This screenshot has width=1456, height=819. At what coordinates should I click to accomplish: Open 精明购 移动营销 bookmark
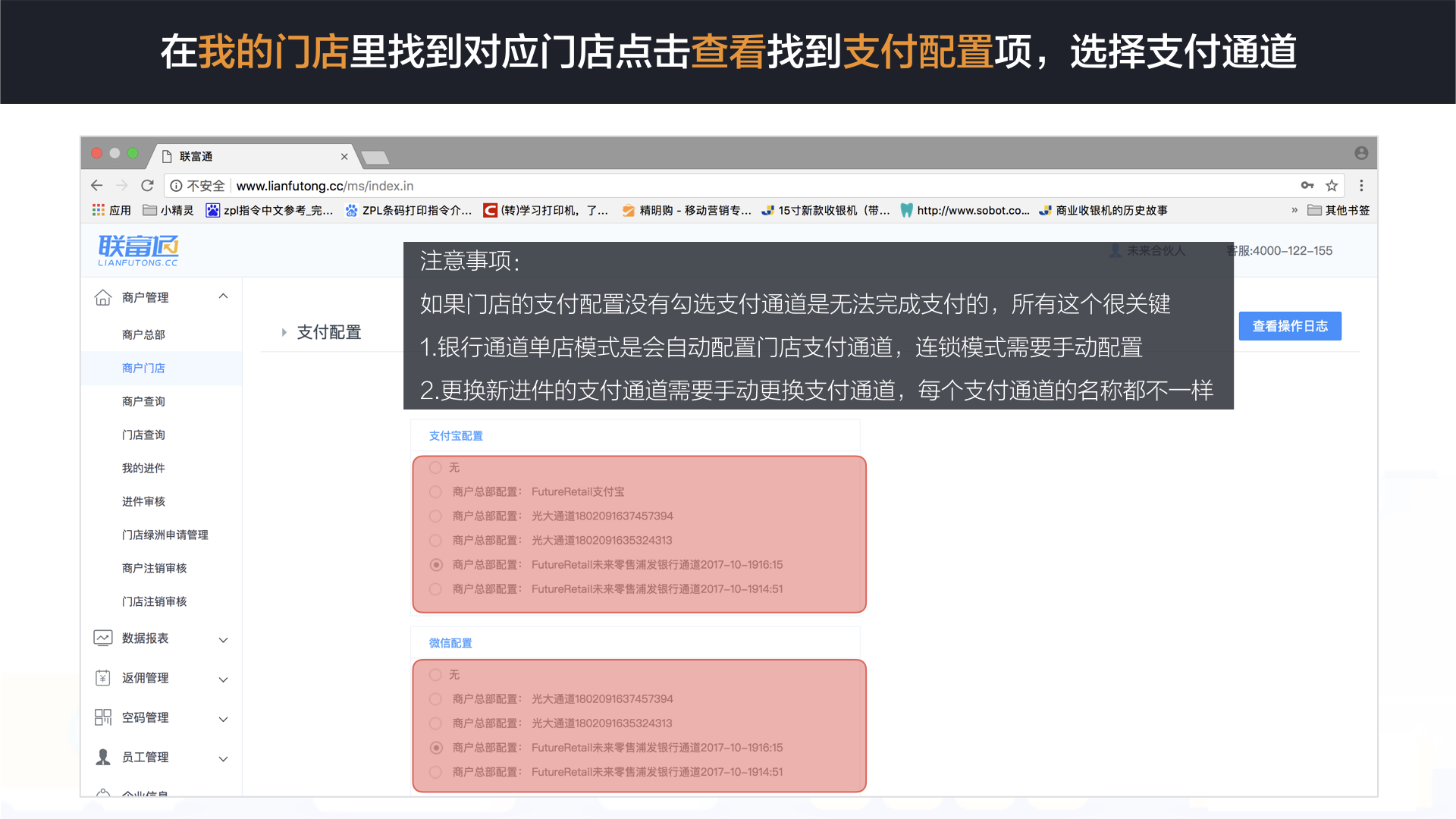[687, 210]
